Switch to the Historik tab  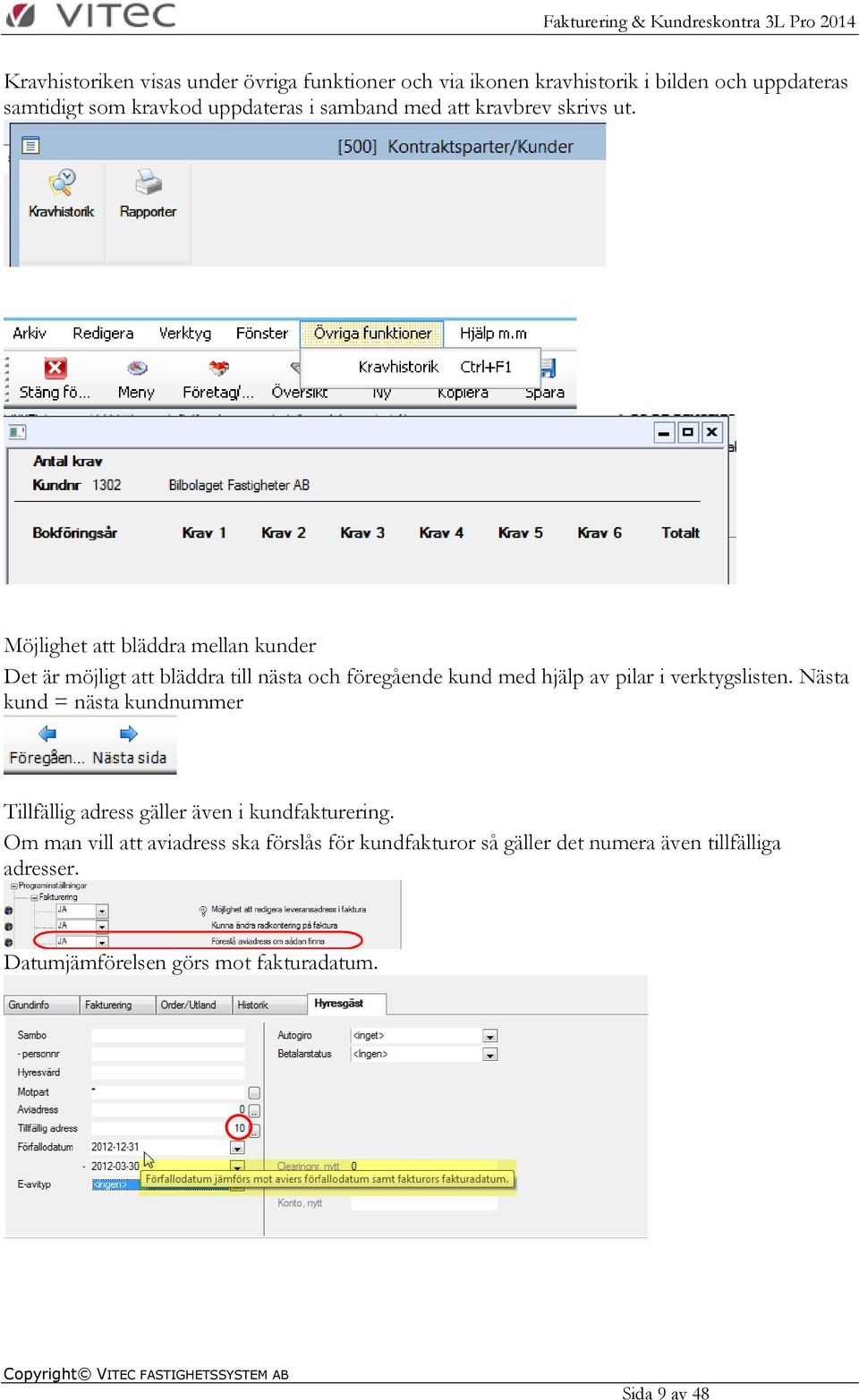(x=269, y=1005)
